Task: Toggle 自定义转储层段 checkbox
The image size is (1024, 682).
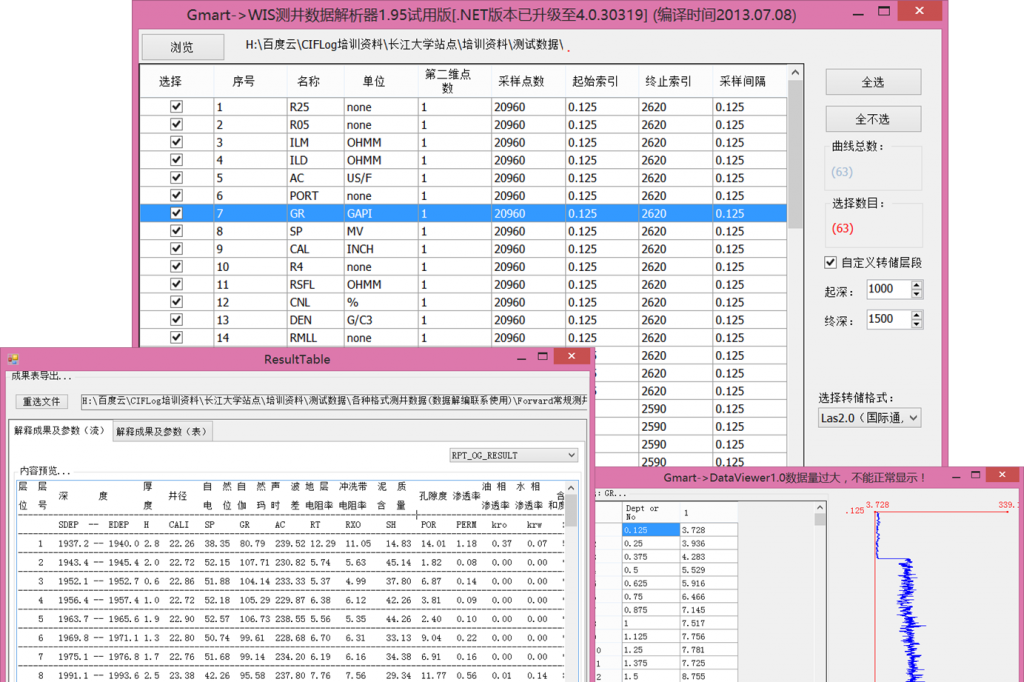Action: tap(830, 263)
